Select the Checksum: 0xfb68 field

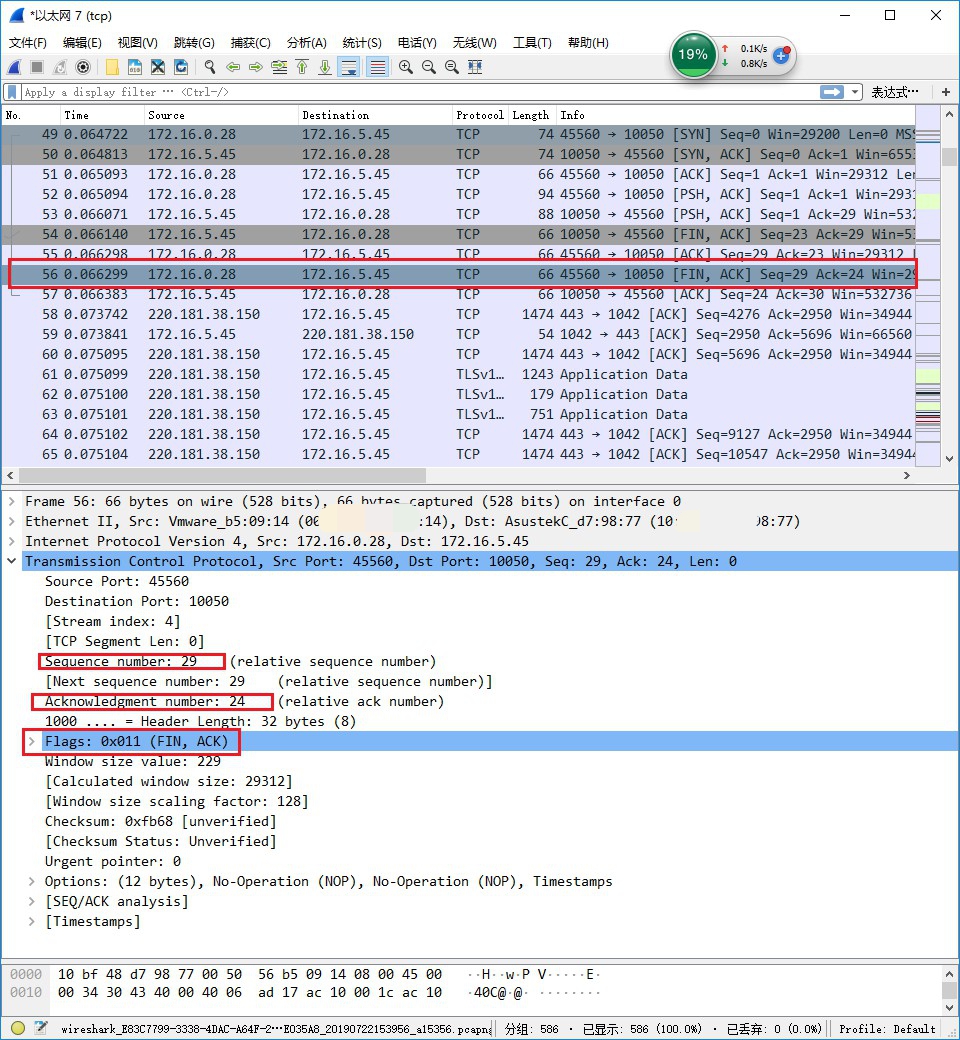[x=161, y=821]
